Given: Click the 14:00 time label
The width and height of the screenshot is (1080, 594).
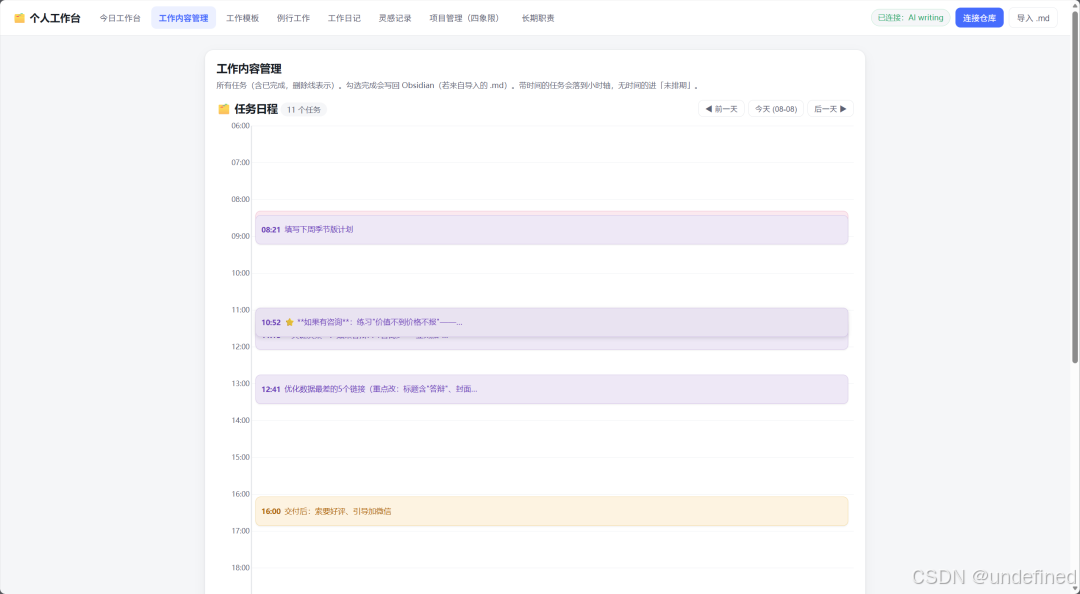Looking at the screenshot, I should tap(240, 420).
